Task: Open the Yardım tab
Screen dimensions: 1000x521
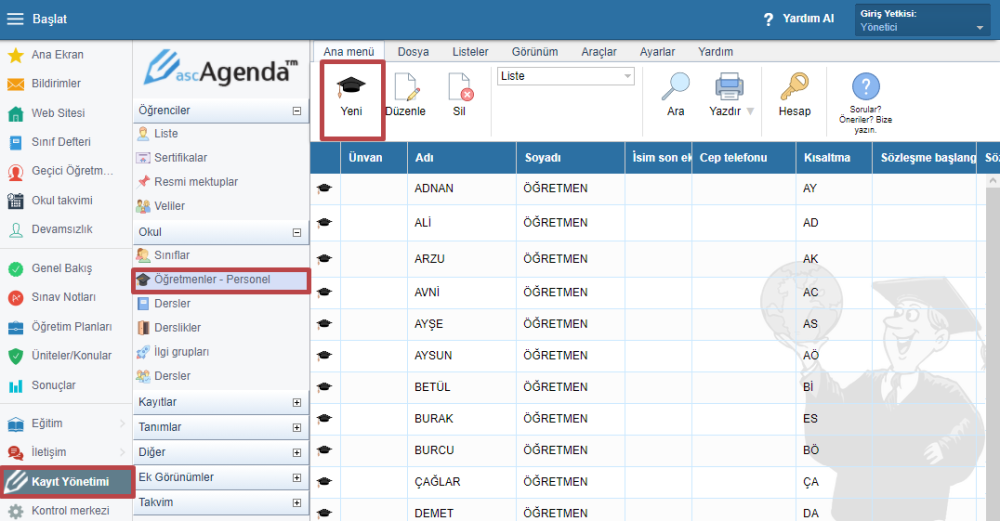Action: click(715, 52)
